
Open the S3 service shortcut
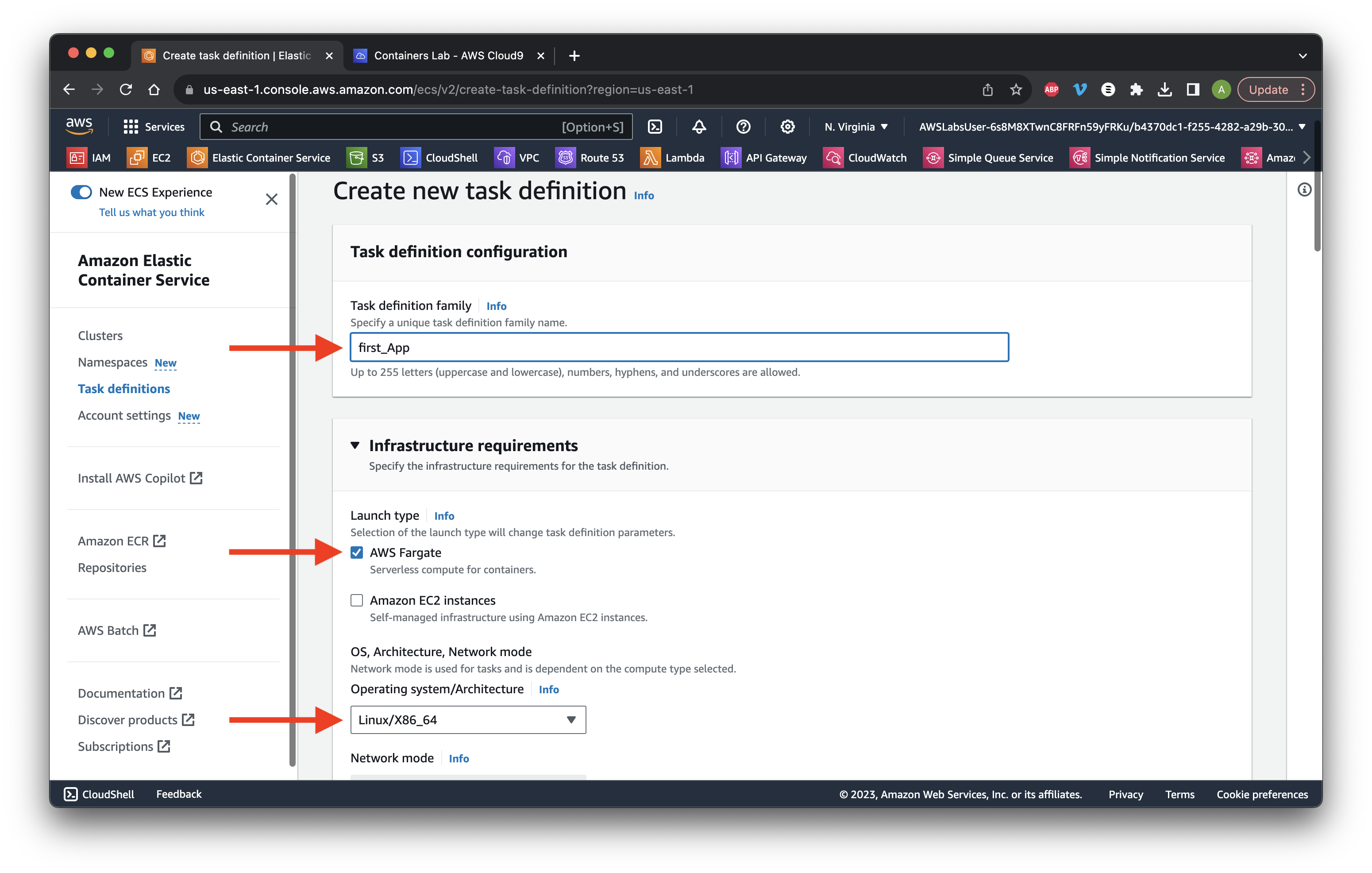coord(365,158)
